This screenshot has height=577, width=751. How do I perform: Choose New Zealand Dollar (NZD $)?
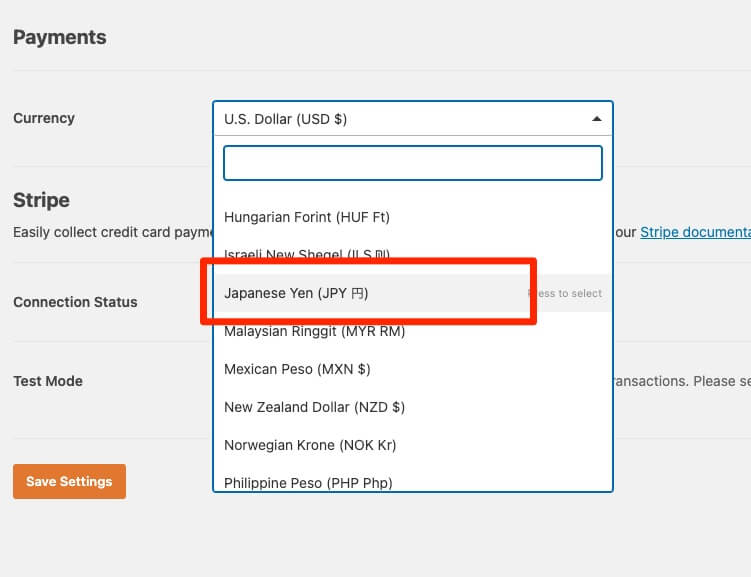(x=413, y=407)
